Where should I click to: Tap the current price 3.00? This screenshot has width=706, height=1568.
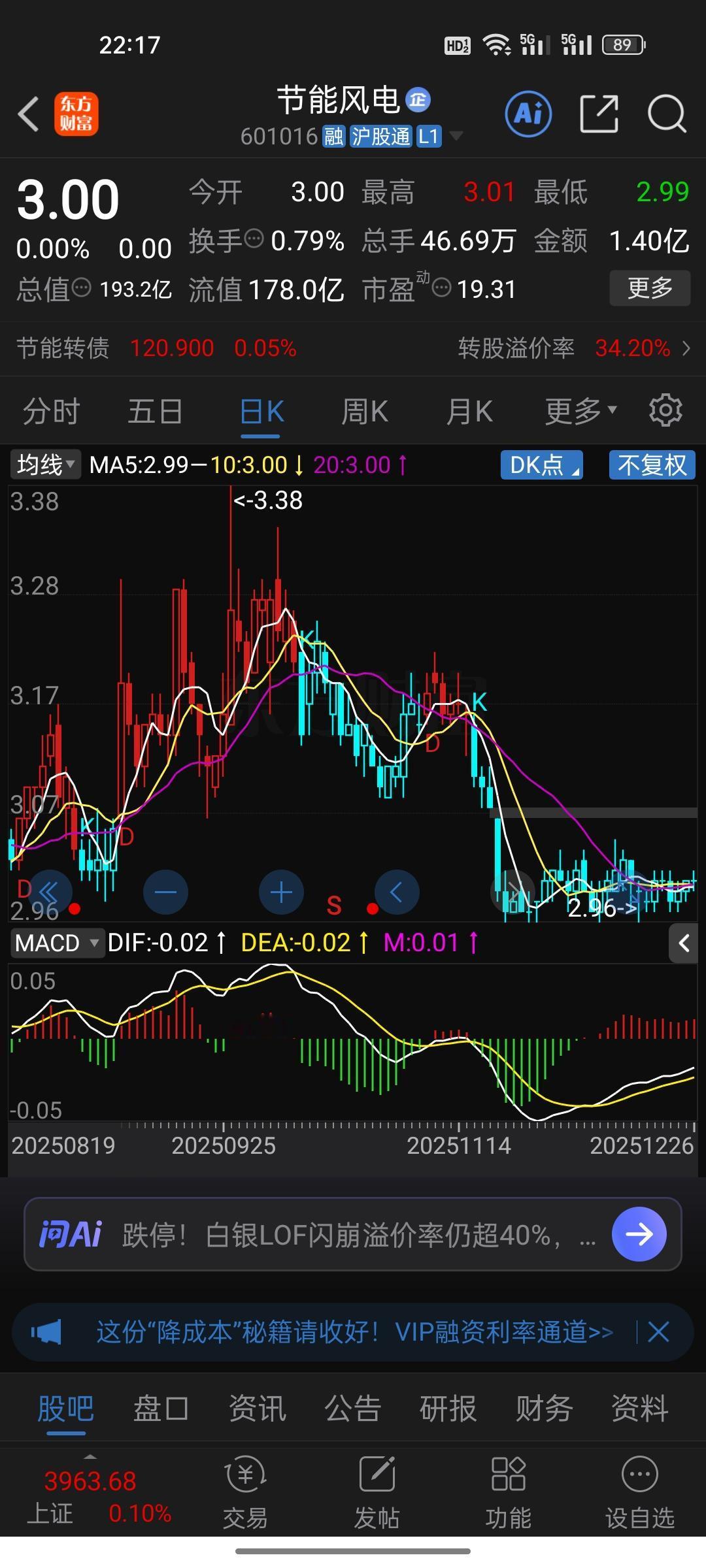68,200
